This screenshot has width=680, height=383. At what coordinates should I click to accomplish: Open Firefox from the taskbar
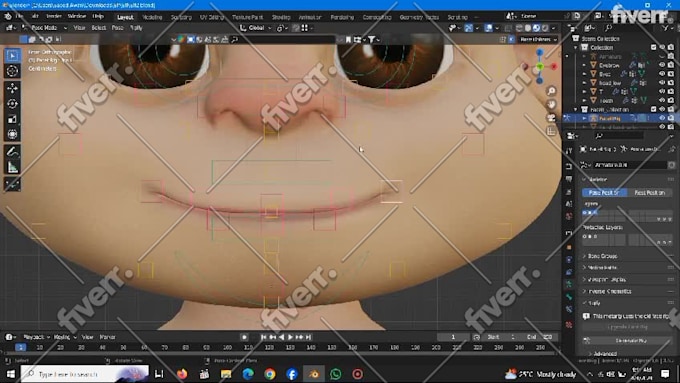[x=182, y=373]
